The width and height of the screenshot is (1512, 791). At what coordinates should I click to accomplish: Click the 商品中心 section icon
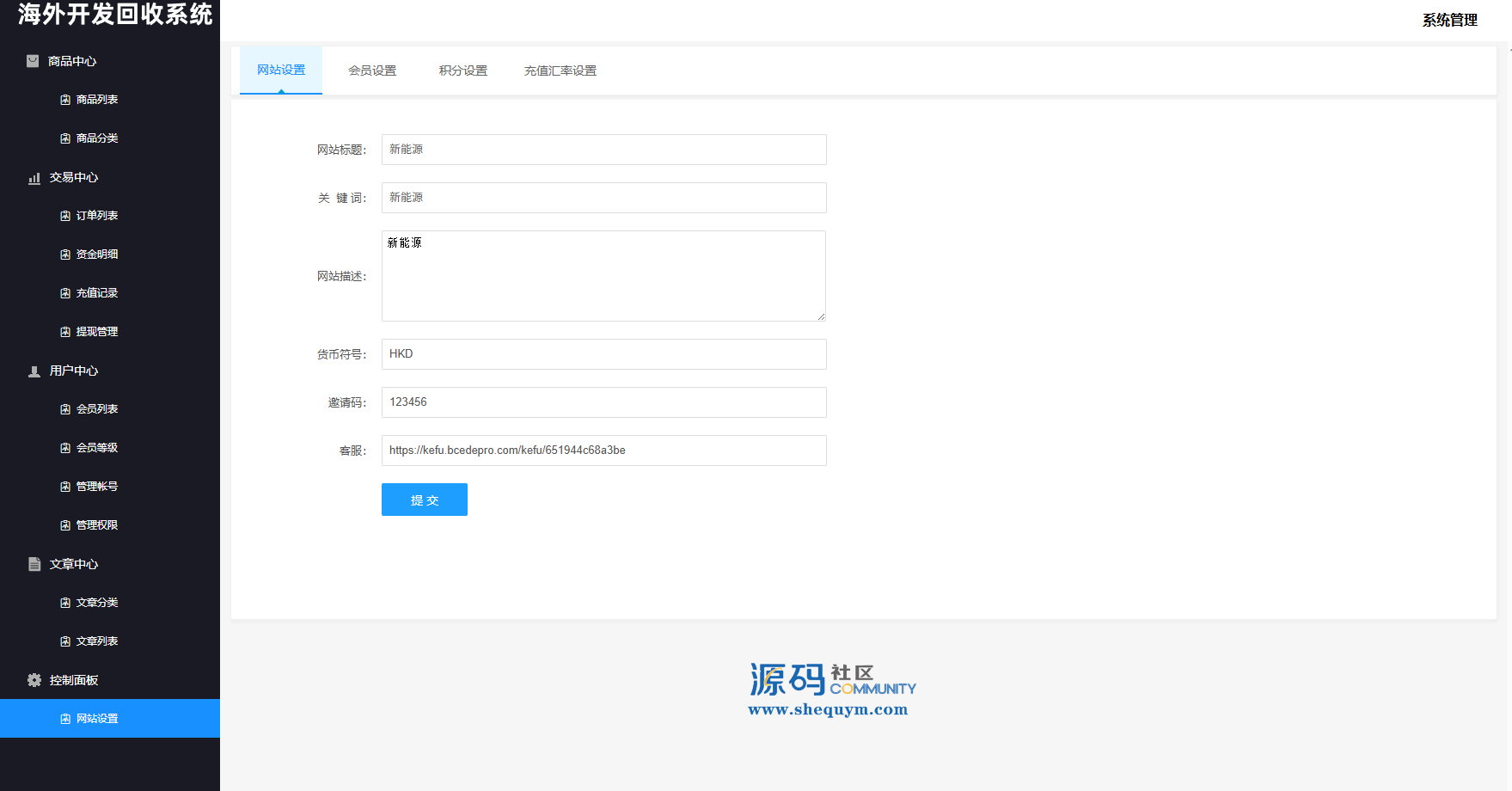33,61
